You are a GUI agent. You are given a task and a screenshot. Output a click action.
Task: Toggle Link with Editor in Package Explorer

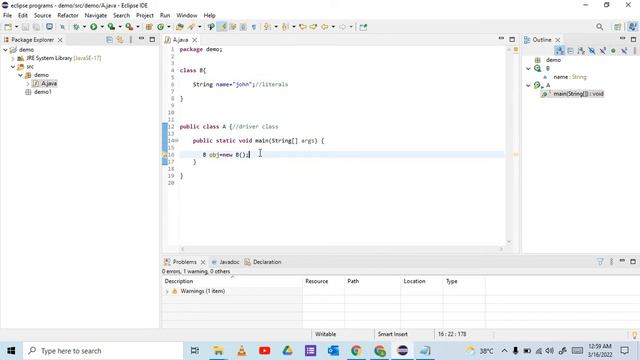(120, 40)
